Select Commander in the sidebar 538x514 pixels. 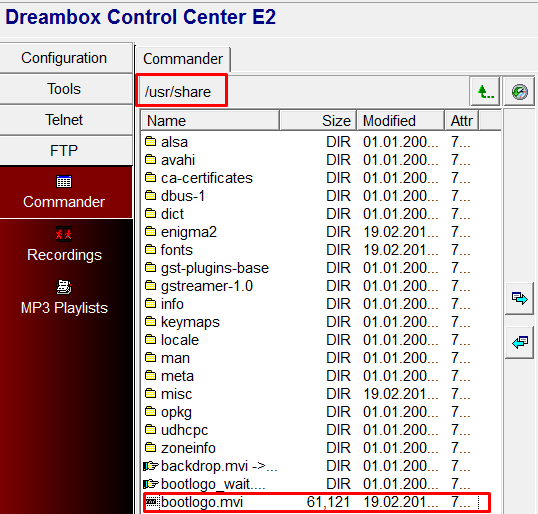(66, 192)
